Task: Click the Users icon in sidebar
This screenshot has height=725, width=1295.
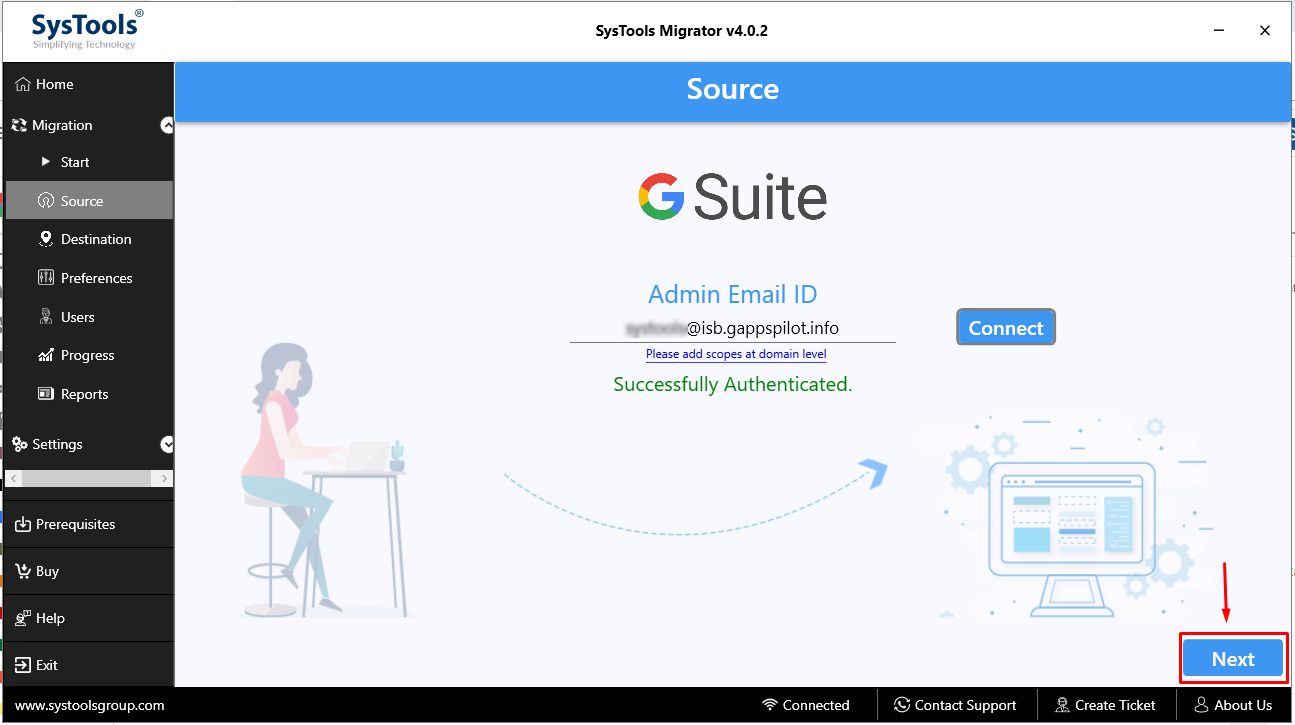Action: pyautogui.click(x=46, y=317)
